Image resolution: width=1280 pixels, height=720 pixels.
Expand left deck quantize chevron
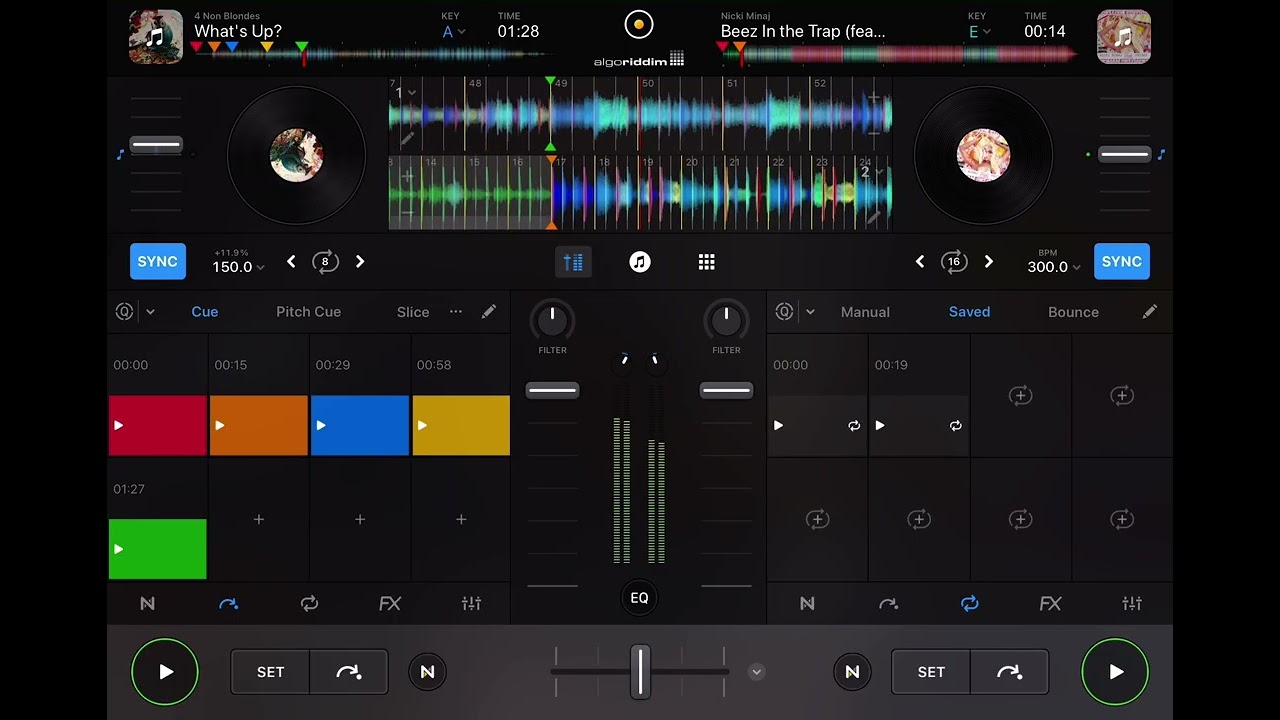(150, 312)
